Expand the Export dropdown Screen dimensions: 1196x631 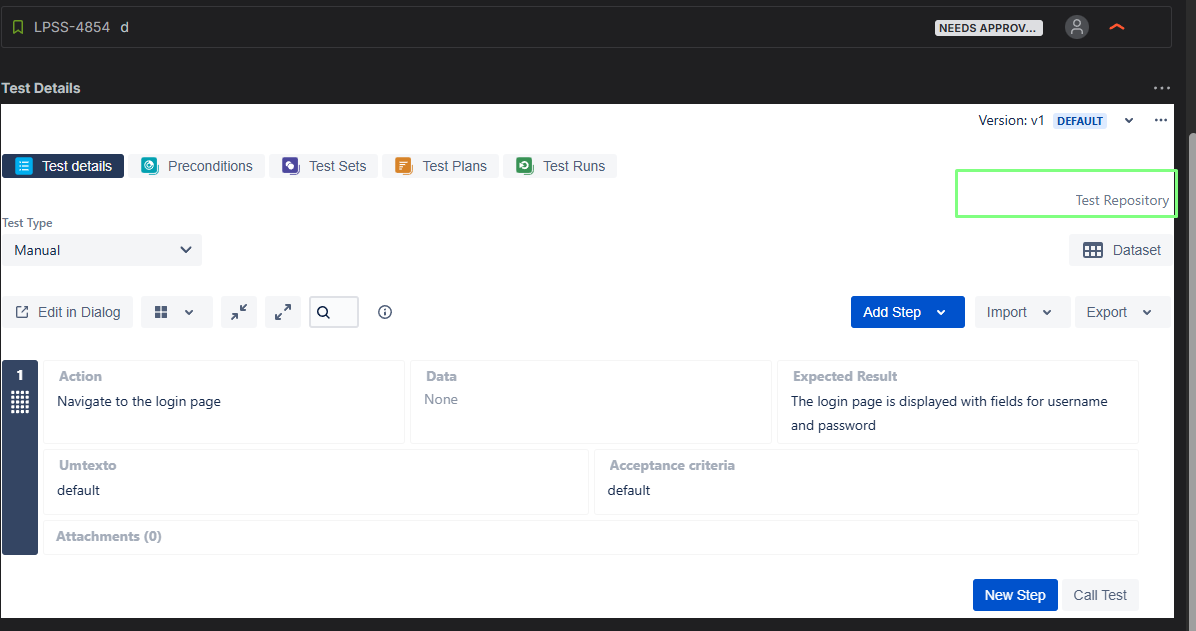tap(1121, 312)
